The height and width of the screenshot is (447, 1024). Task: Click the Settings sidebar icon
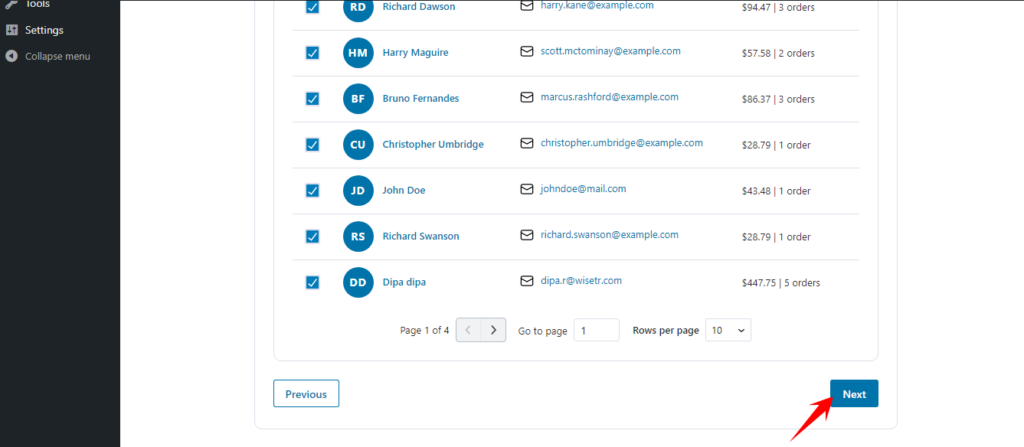pos(11,30)
